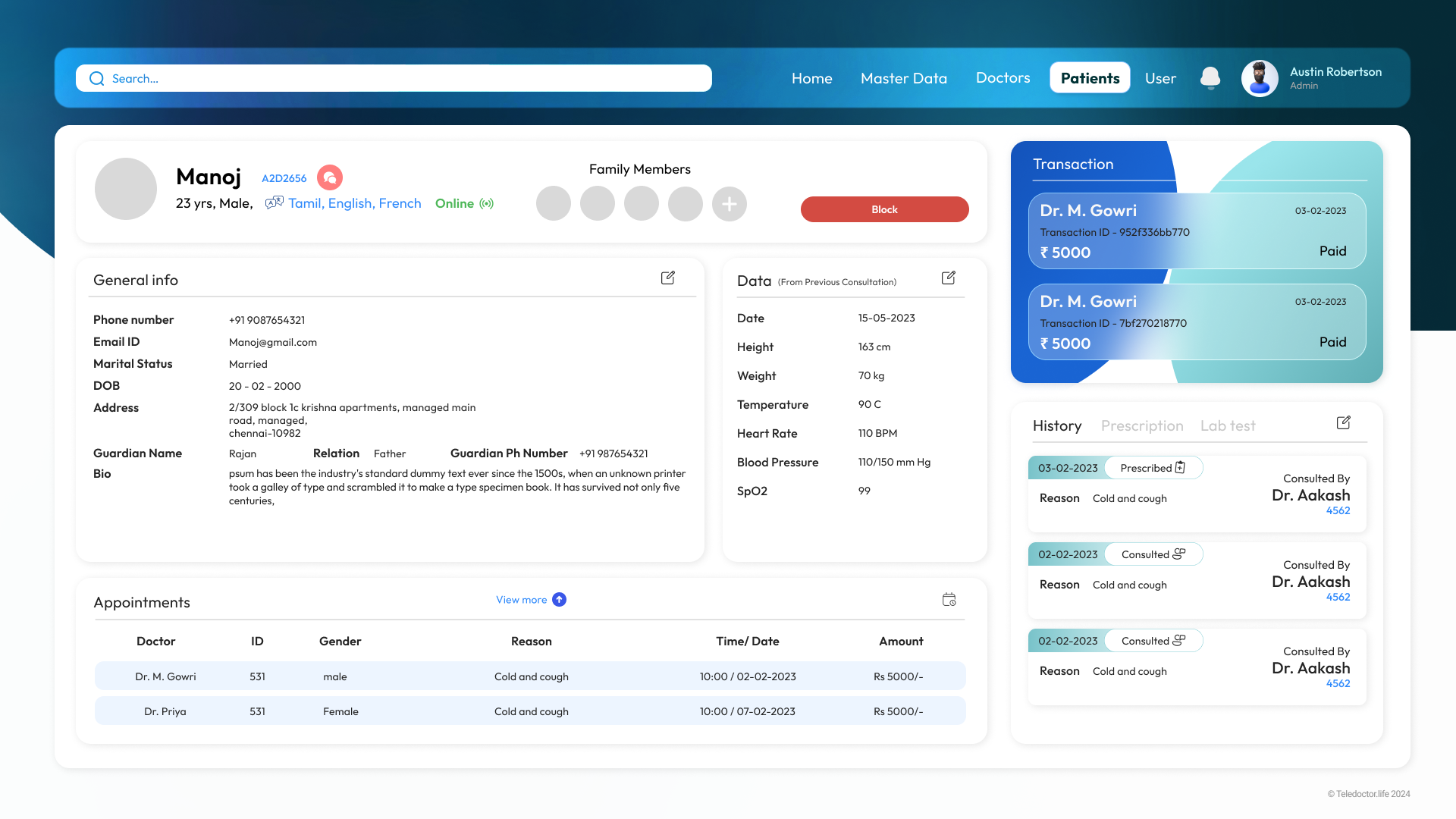This screenshot has height=819, width=1456.
Task: Click the Austin Robertson name label
Action: point(1335,72)
